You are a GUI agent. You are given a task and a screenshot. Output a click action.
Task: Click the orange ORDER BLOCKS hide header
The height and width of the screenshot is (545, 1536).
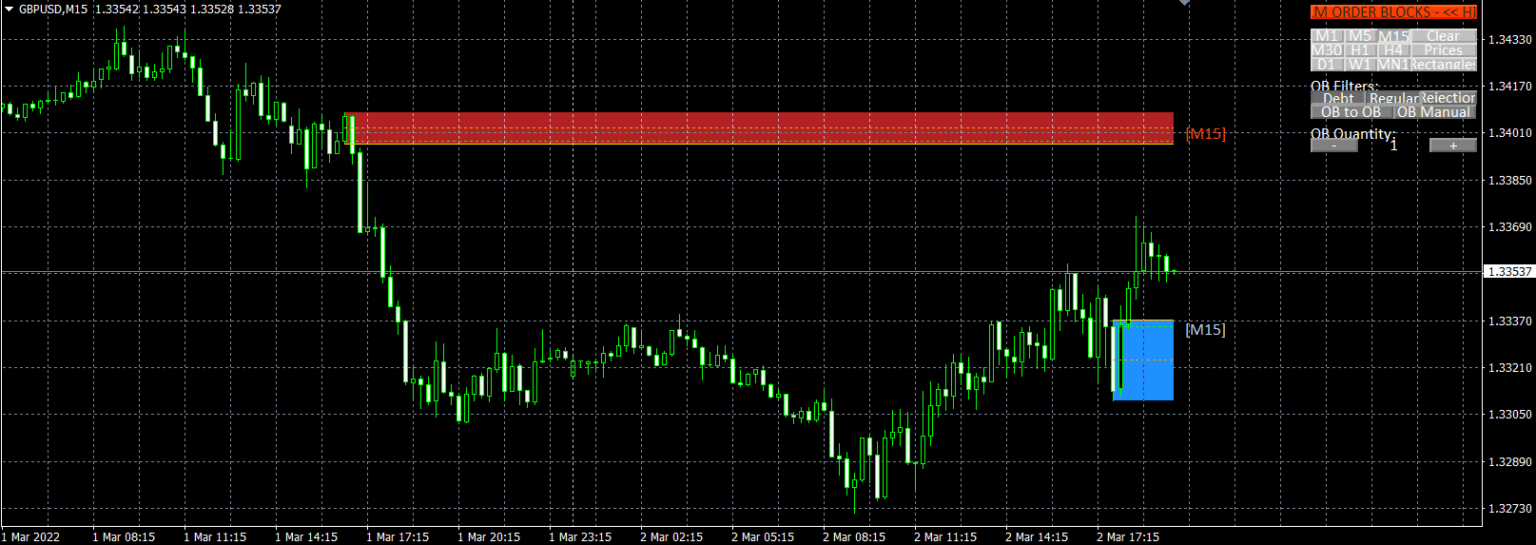click(1394, 12)
